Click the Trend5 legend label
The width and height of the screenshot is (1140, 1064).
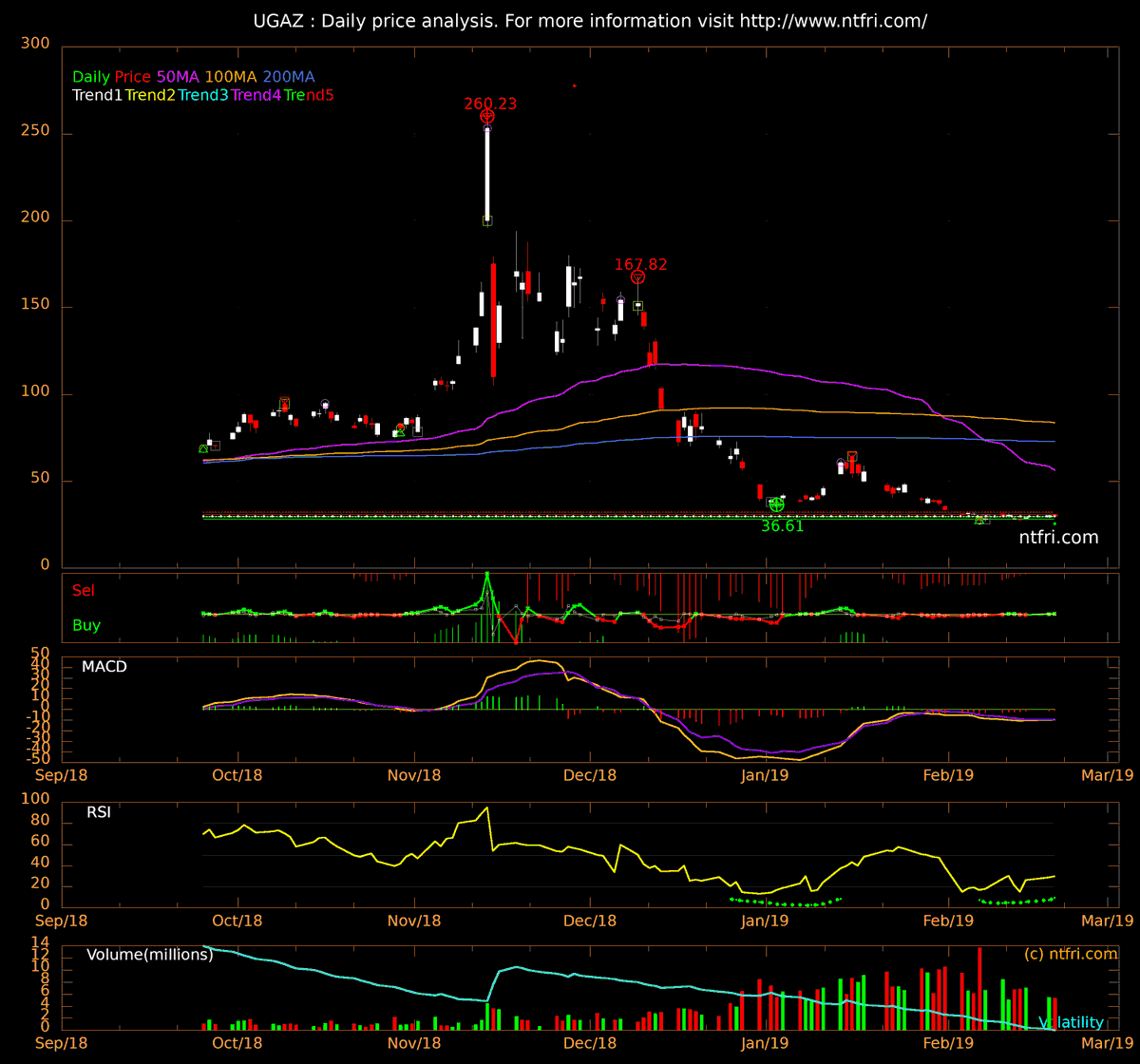309,95
